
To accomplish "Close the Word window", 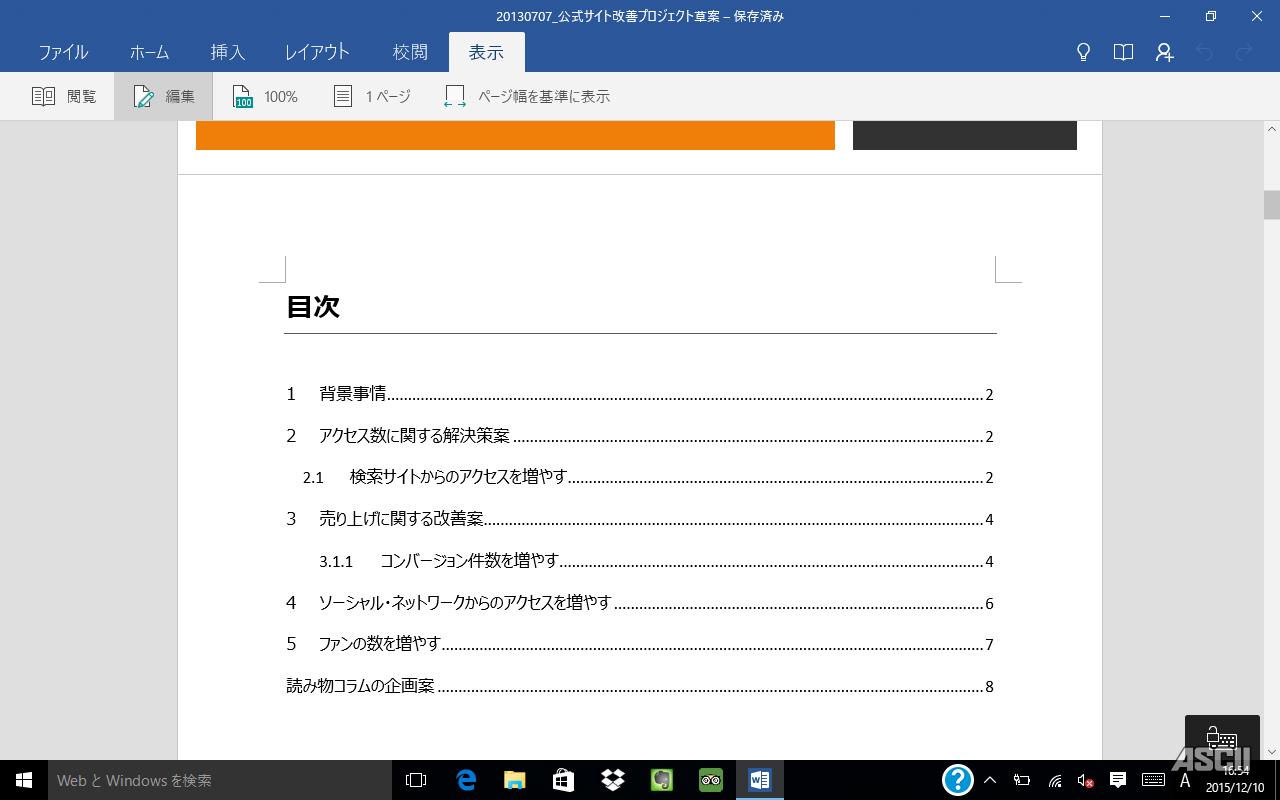I will click(x=1257, y=16).
